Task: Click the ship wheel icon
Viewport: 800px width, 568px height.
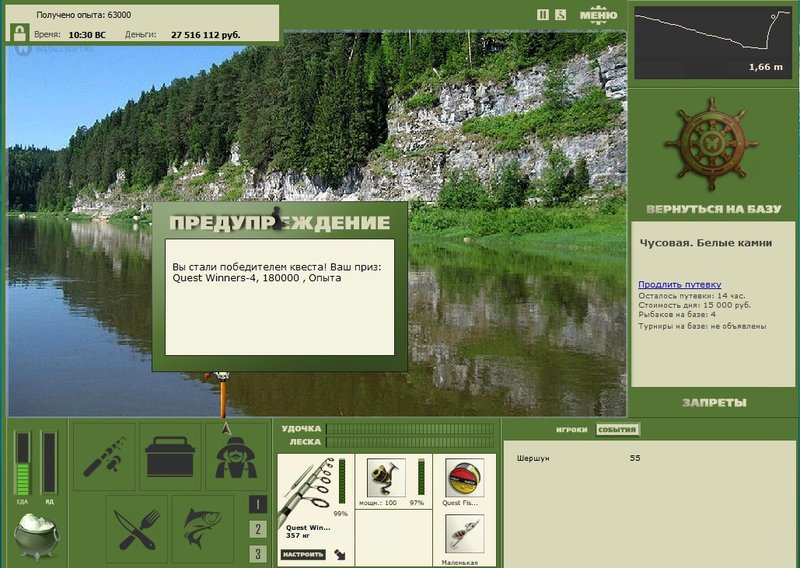Action: coord(712,145)
